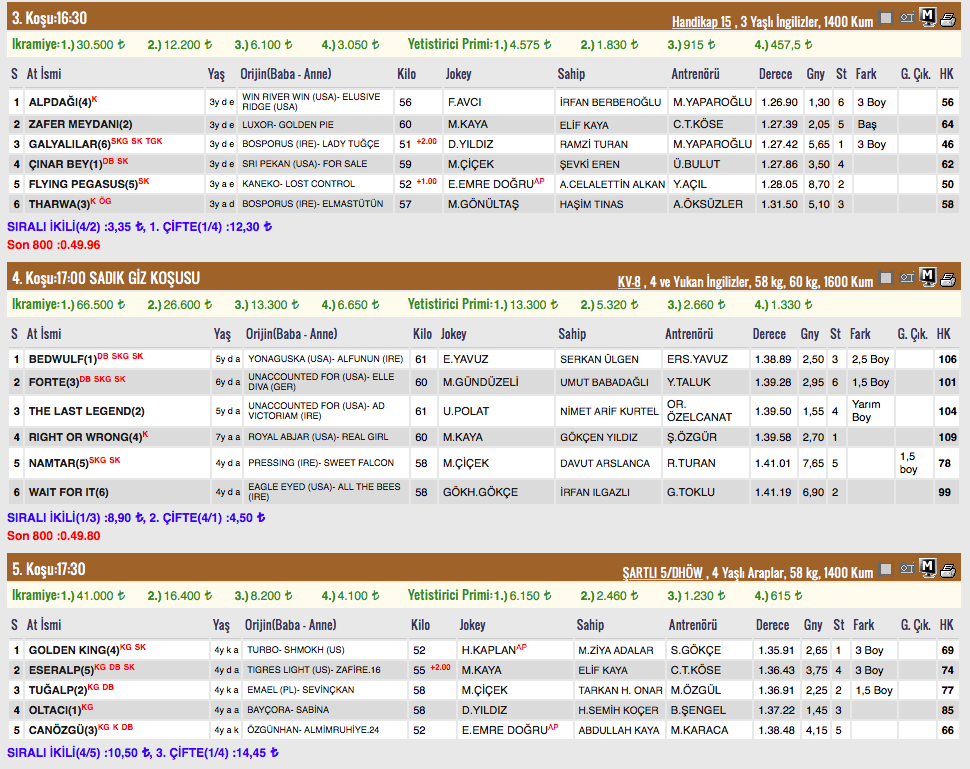Select THE LAST LEGEND horse name
This screenshot has width=970, height=769.
80,411
